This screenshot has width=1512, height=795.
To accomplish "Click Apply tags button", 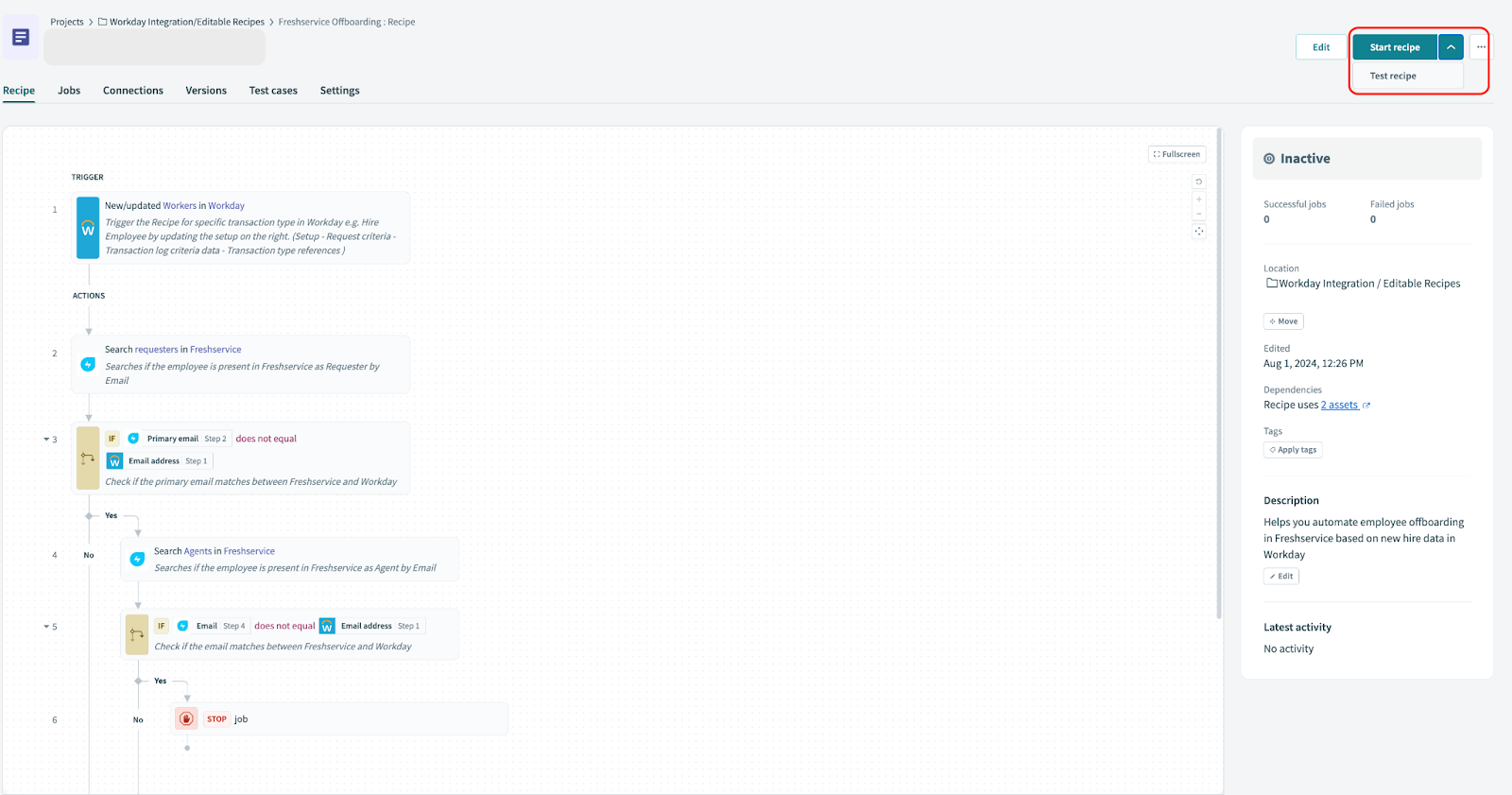I will coord(1293,450).
